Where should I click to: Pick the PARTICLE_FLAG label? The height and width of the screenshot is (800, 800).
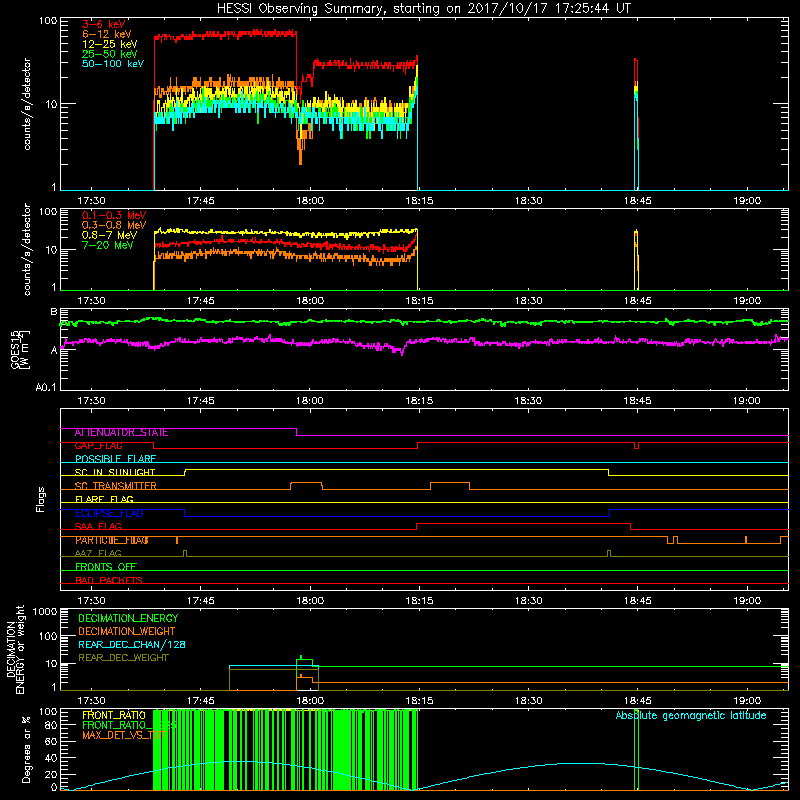112,540
